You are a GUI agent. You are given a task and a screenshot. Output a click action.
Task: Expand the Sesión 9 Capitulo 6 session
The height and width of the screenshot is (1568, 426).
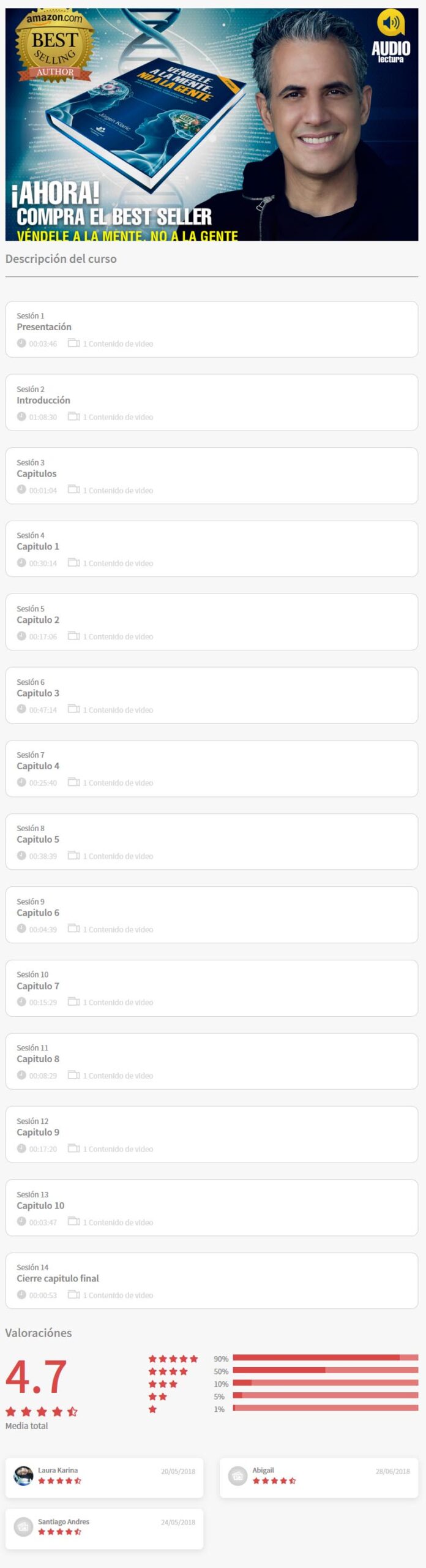[x=212, y=915]
